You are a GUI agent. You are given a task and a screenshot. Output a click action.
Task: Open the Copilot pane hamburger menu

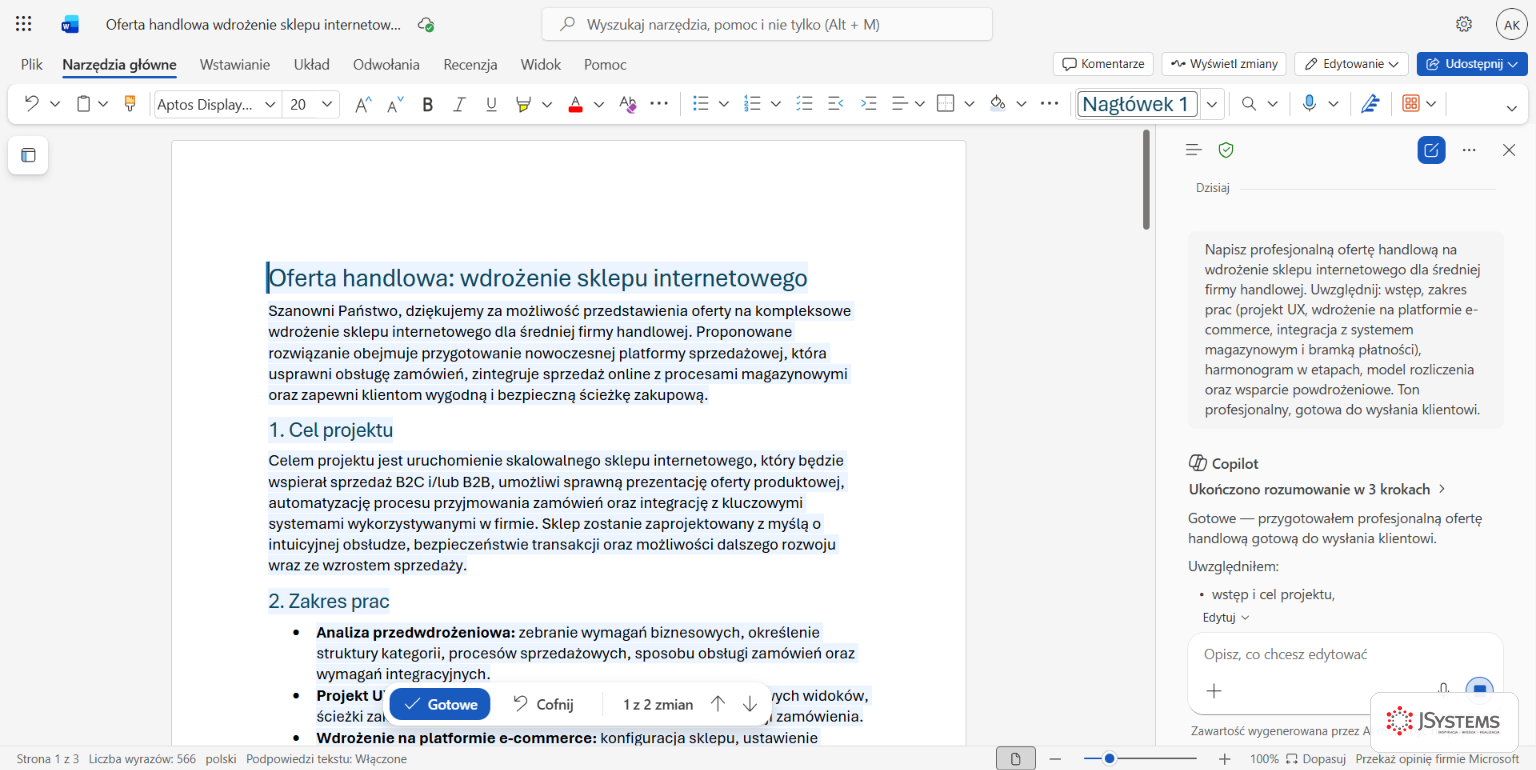(1193, 150)
